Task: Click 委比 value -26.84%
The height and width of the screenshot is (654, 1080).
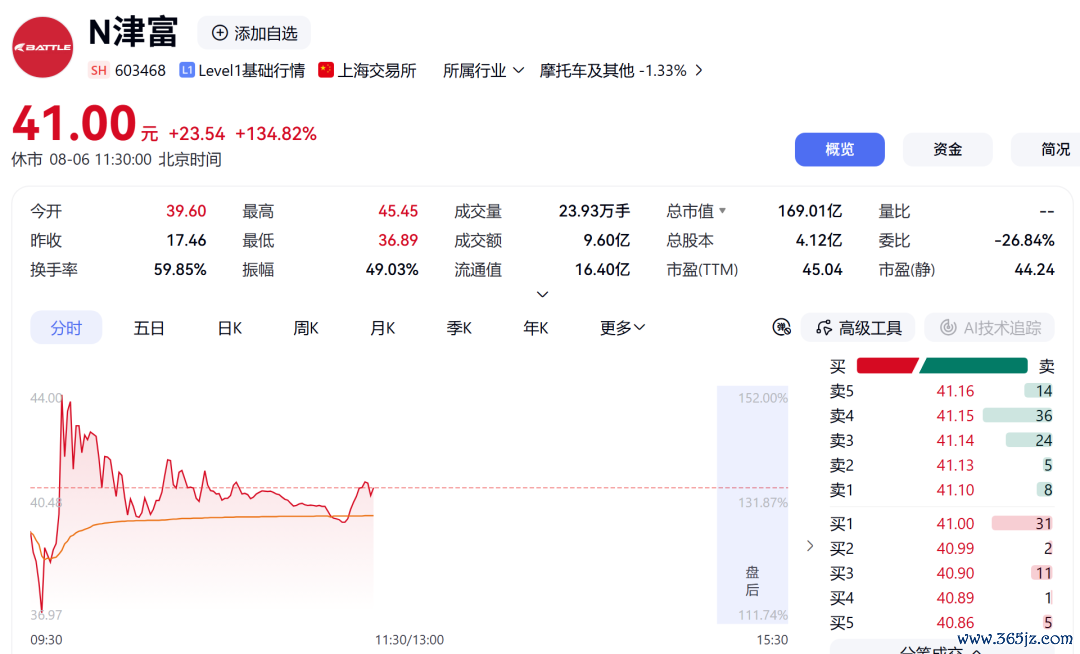Action: 1024,240
